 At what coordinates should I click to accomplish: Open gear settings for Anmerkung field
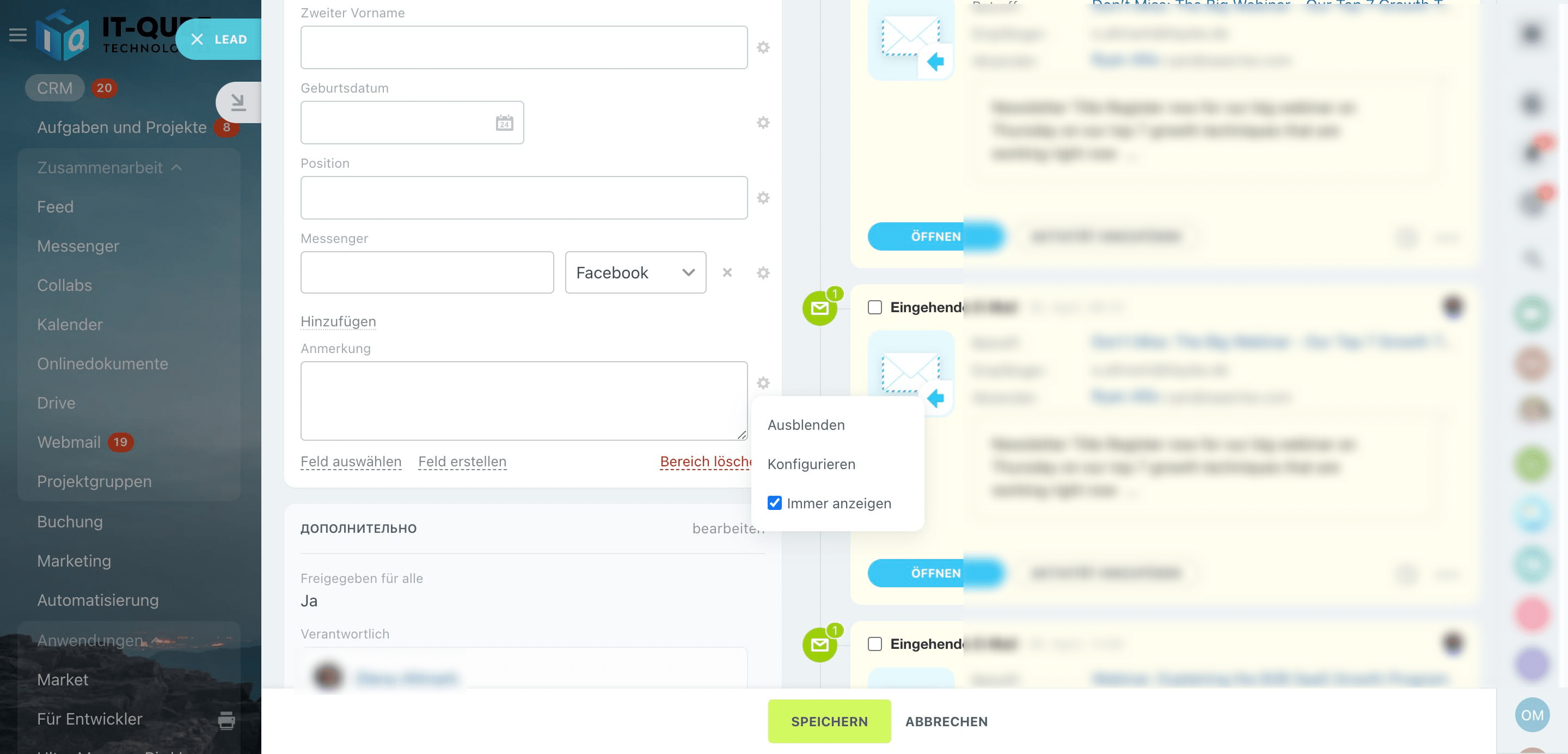click(763, 383)
